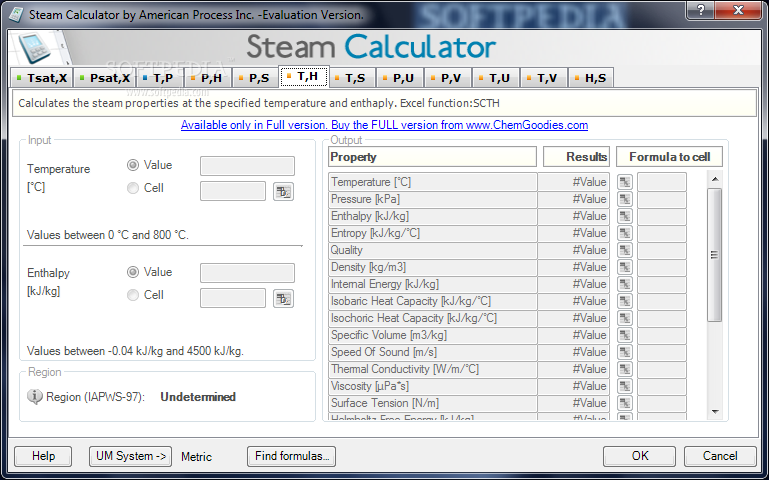Click the title bar help question mark
The image size is (769, 480).
coord(700,10)
